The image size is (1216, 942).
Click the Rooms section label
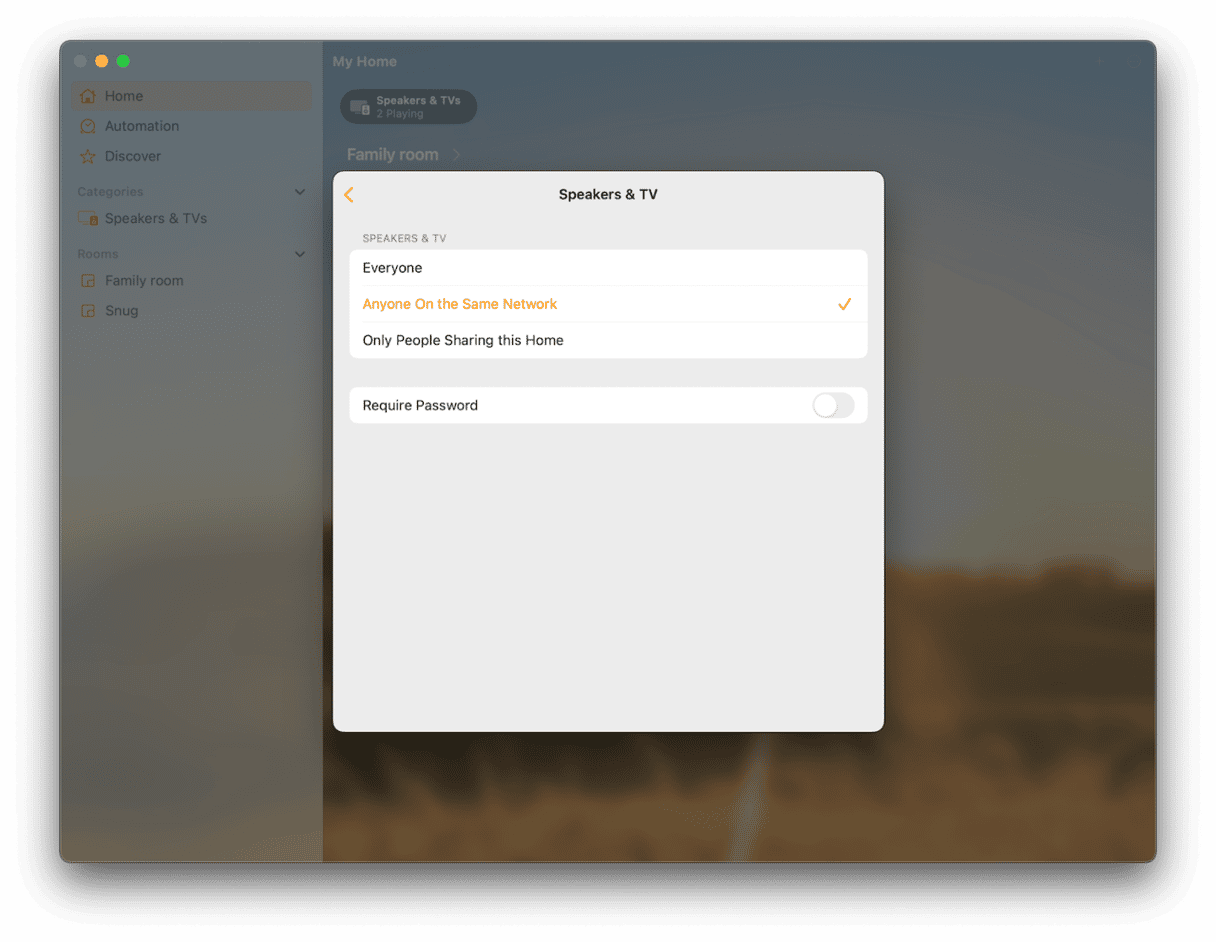point(98,254)
